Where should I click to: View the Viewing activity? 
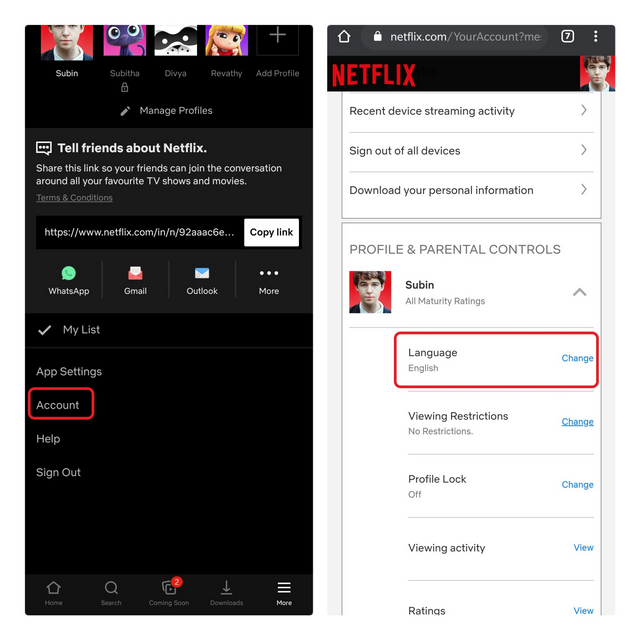tap(583, 548)
